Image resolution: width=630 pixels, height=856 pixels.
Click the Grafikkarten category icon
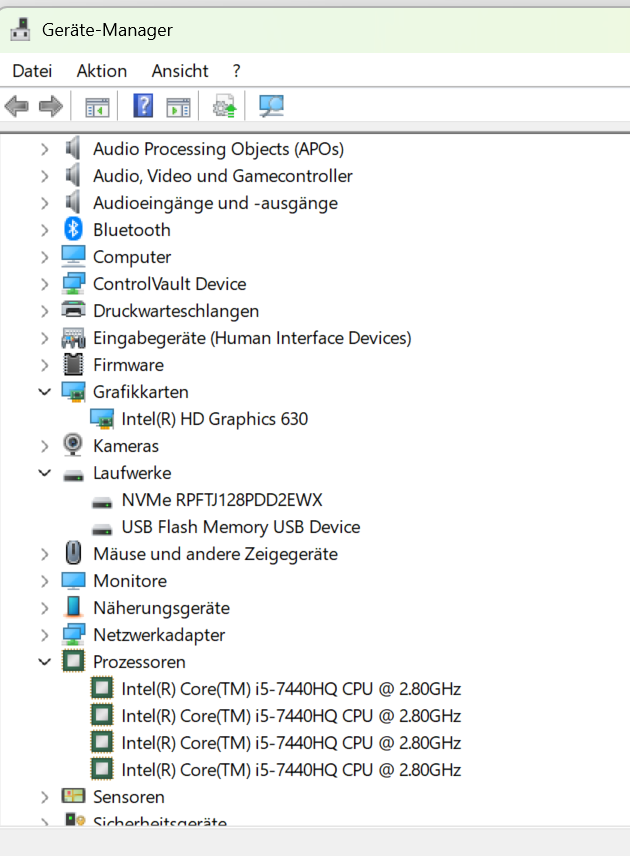73,391
